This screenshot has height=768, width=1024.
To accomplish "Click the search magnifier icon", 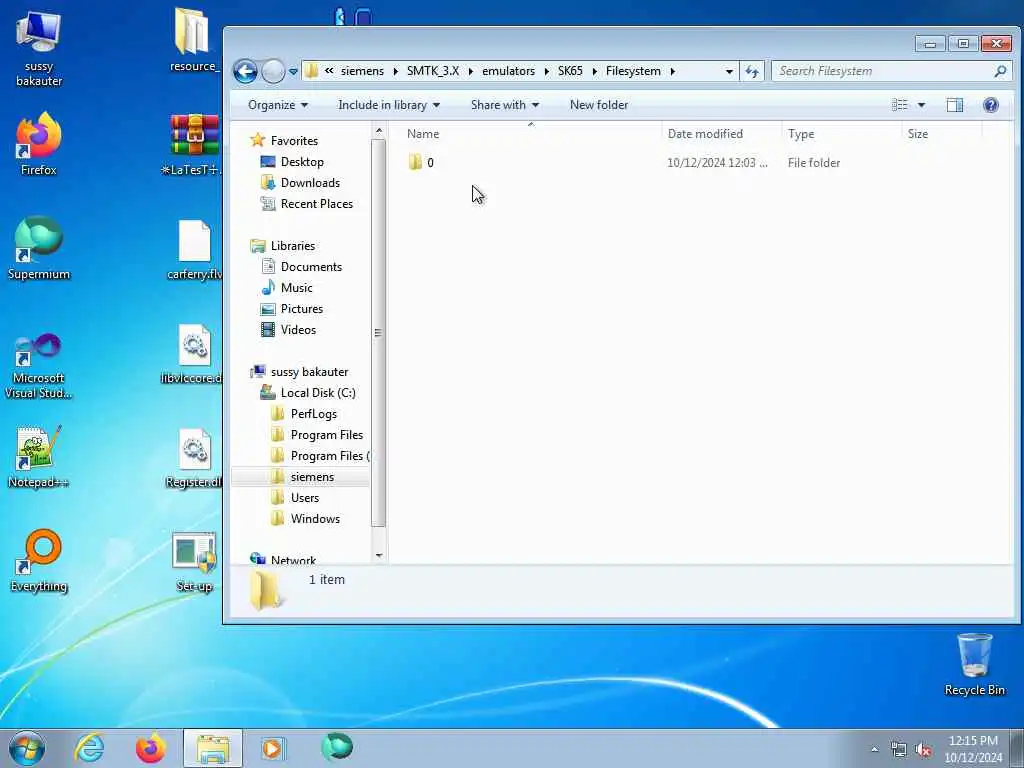I will coord(1000,71).
